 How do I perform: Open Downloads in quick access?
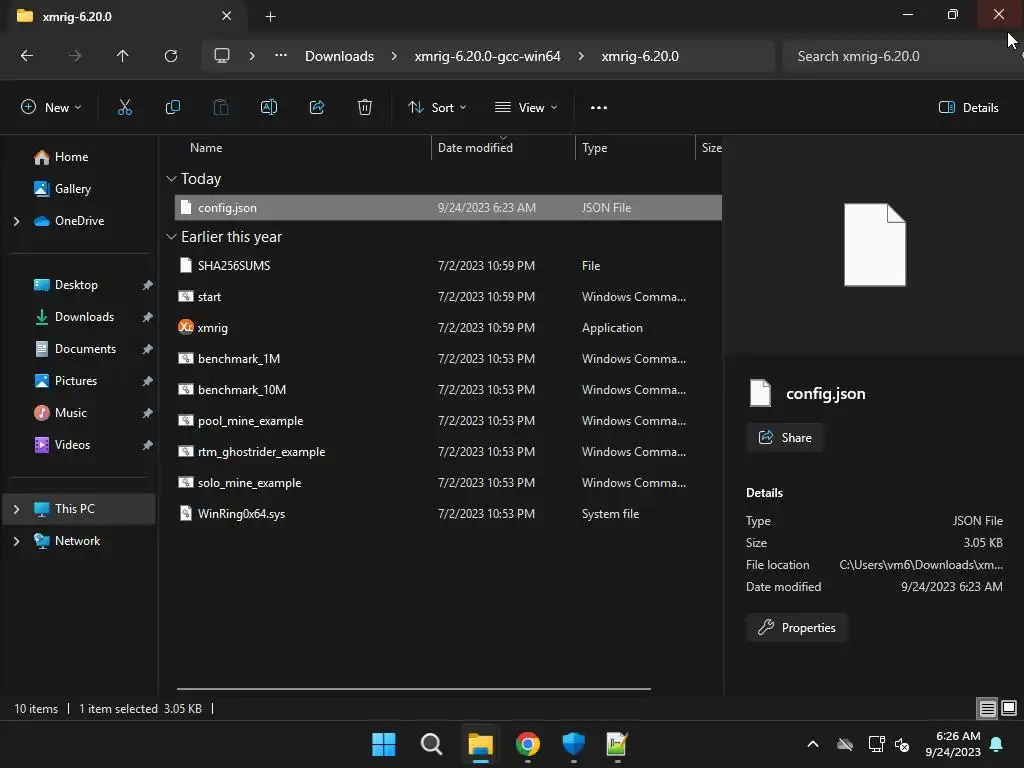pyautogui.click(x=84, y=317)
